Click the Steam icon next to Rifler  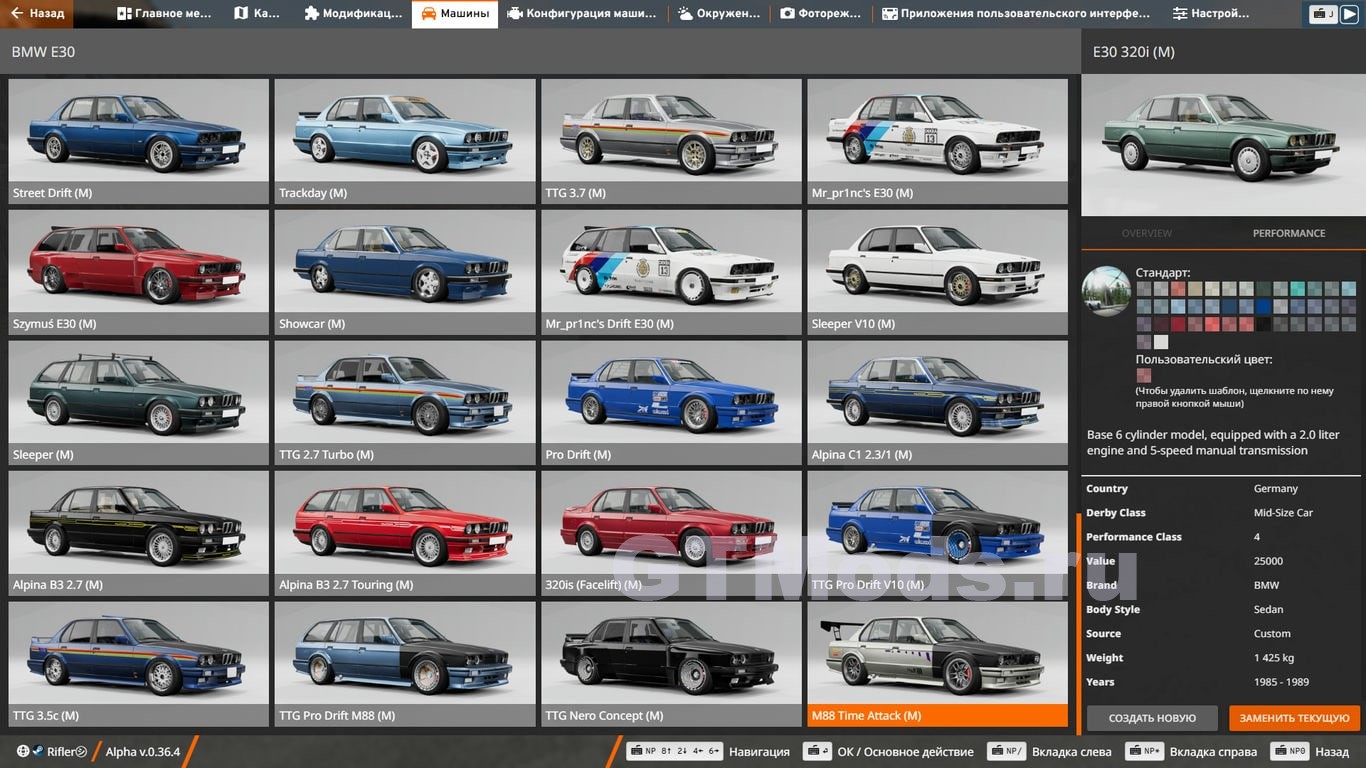pos(38,751)
